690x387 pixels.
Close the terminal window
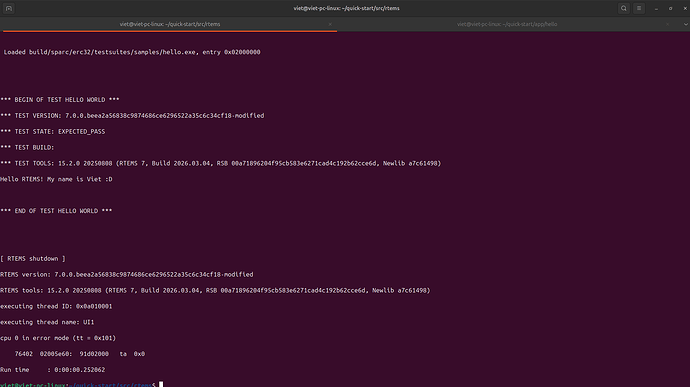pos(685,8)
